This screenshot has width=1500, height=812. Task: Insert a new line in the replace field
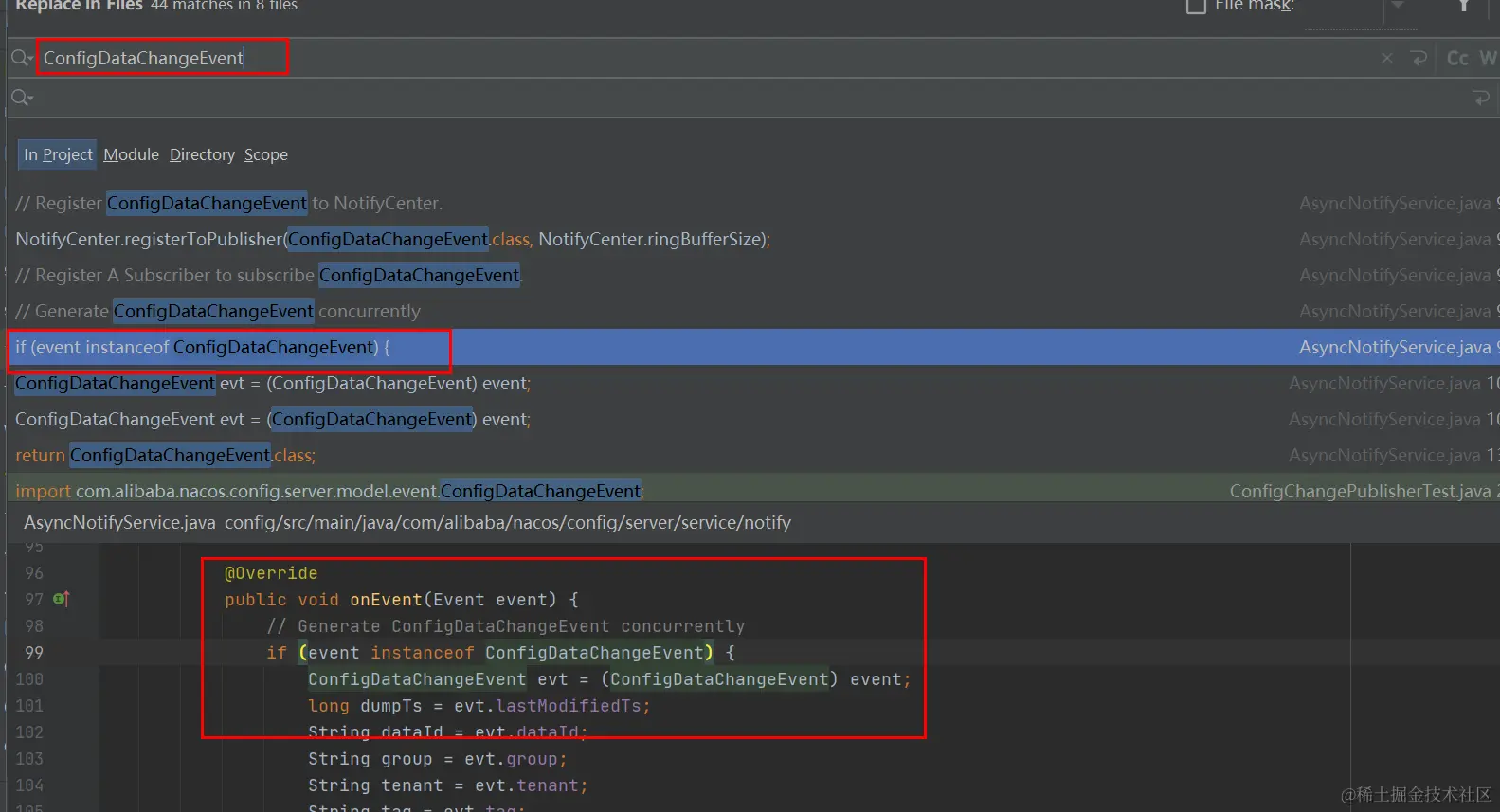coord(1481,98)
